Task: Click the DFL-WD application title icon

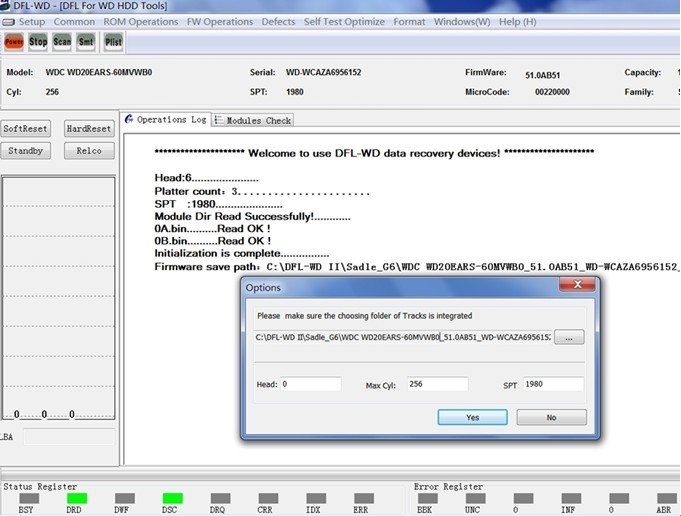Action: click(5, 6)
